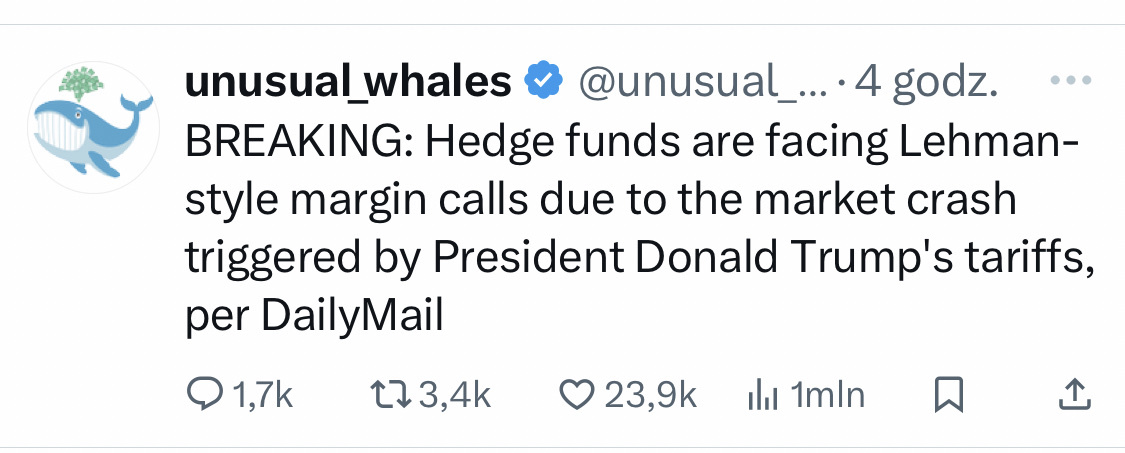Screen dimensions: 1125x453
Task: Click the 3,4k reposts count
Action: tap(455, 396)
